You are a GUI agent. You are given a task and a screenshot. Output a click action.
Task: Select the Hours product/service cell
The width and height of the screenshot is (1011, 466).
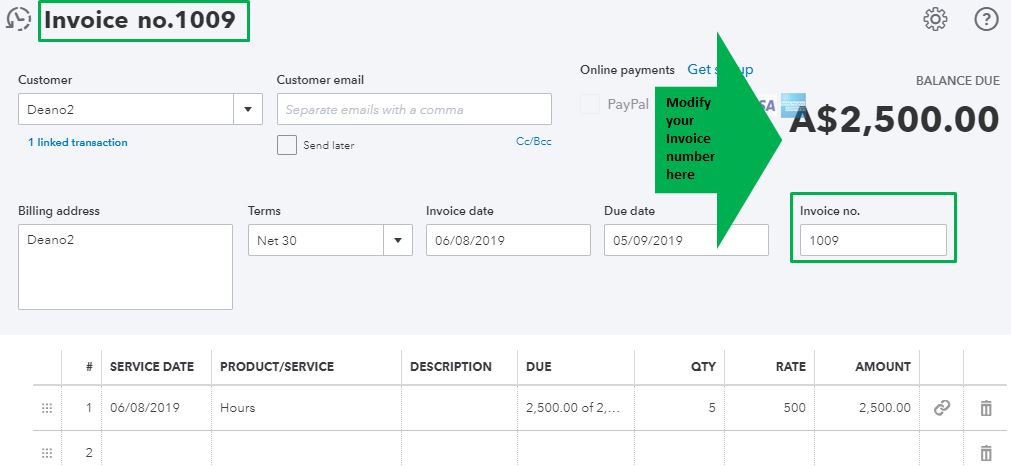click(305, 408)
